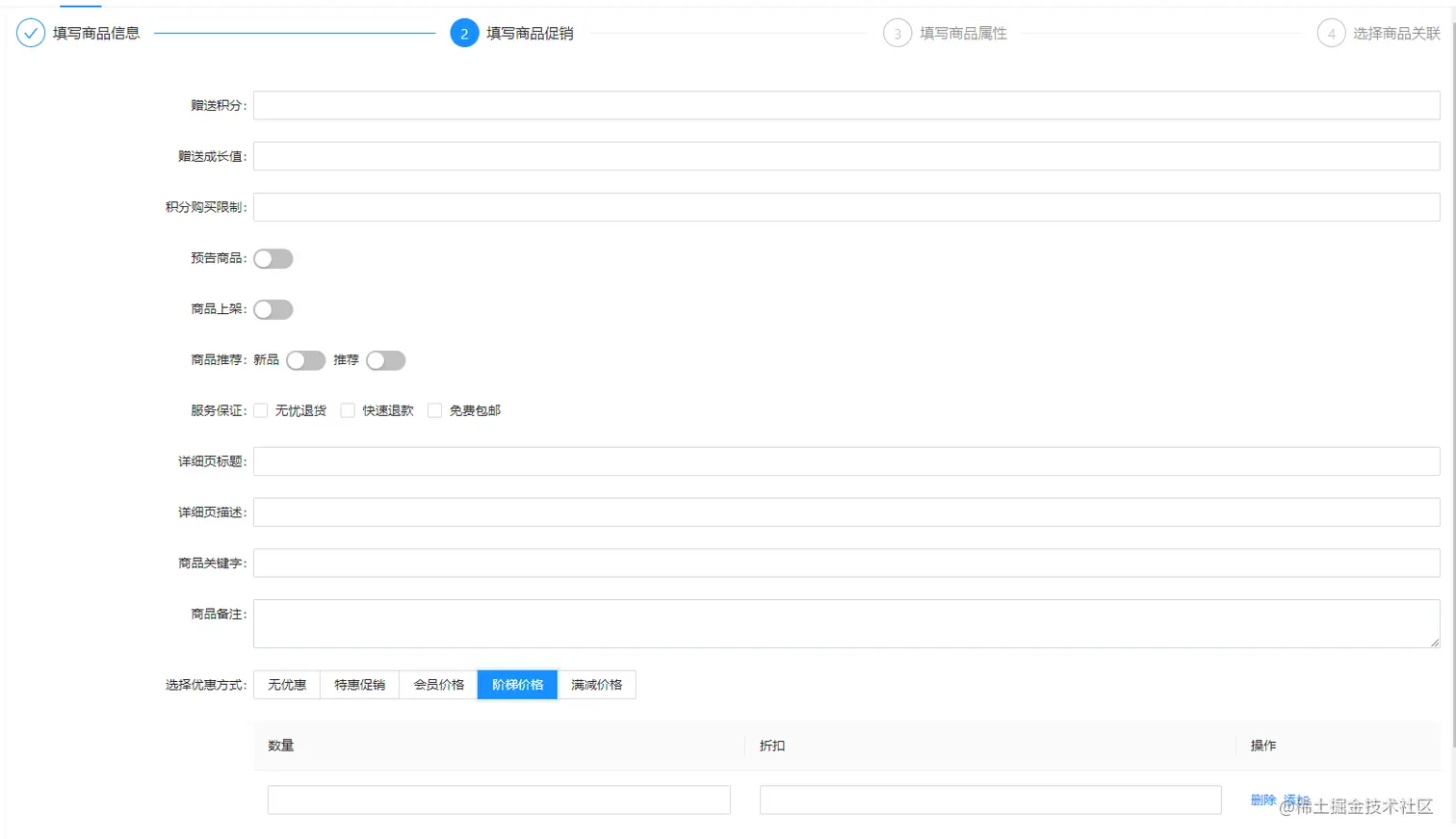The image size is (1456, 839).
Task: Focus the 详细页标题 input field
Action: pos(846,461)
